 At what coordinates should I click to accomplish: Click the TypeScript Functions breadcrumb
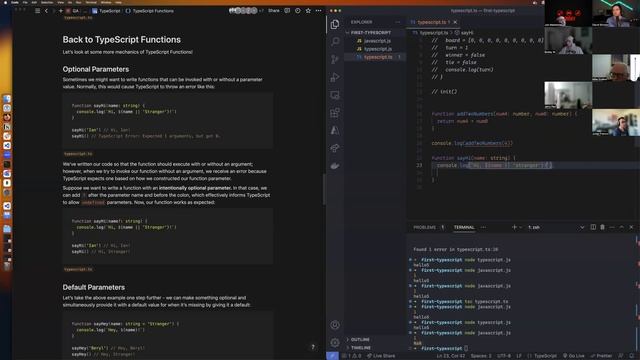pos(149,11)
